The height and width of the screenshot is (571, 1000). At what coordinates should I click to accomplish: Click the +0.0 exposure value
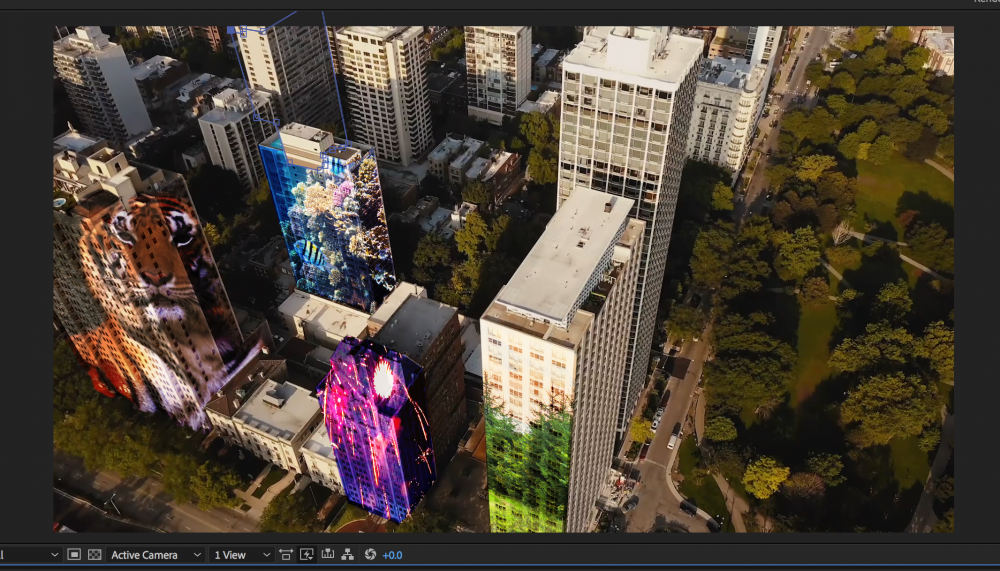click(392, 554)
